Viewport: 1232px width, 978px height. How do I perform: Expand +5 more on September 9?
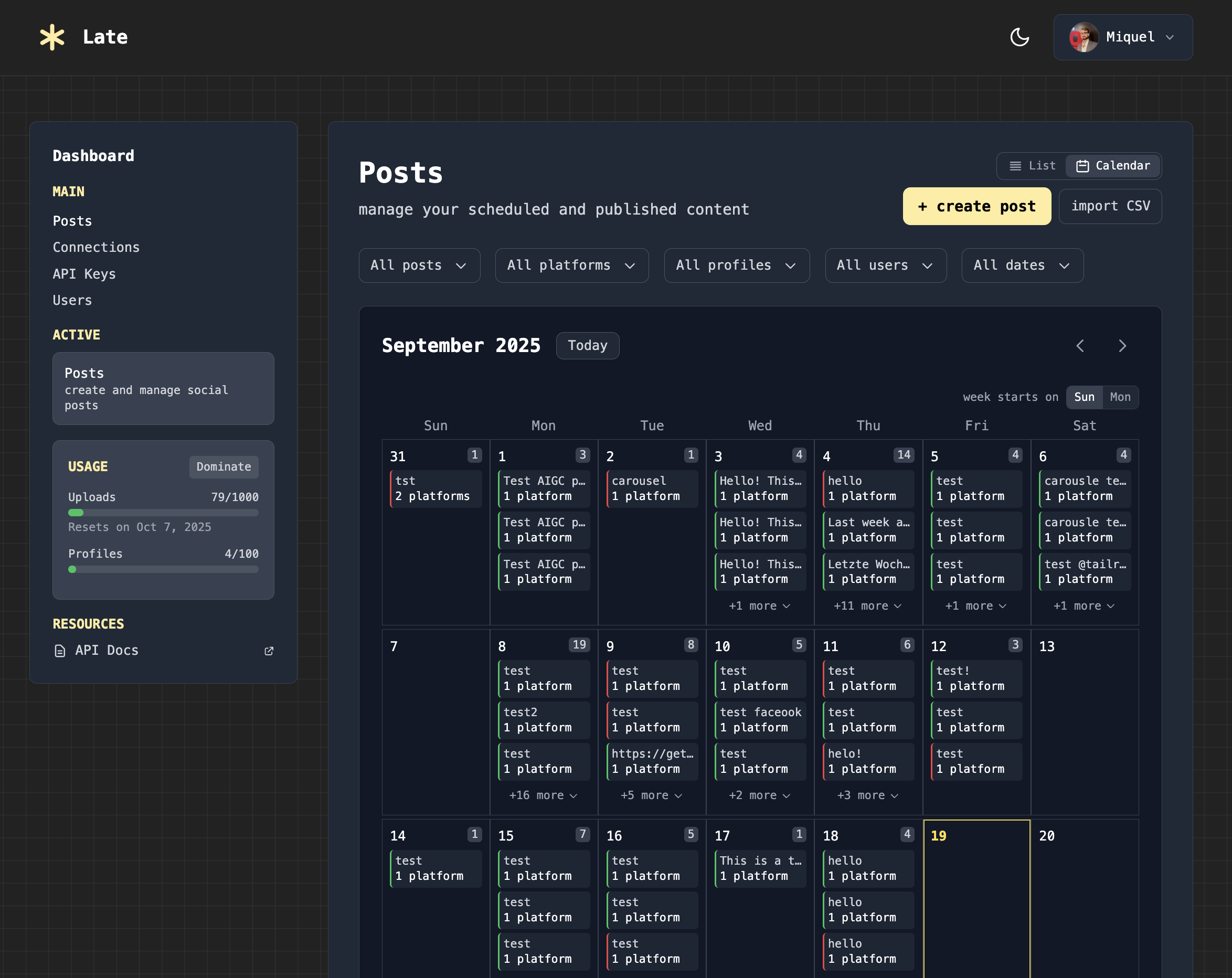click(652, 795)
